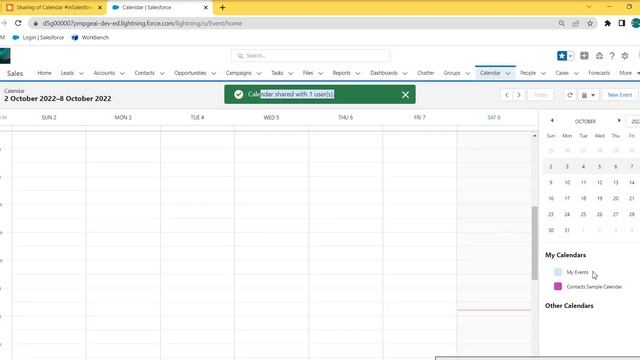Open the calendar view switcher dropdown
640x360 pixels.
pyautogui.click(x=588, y=95)
